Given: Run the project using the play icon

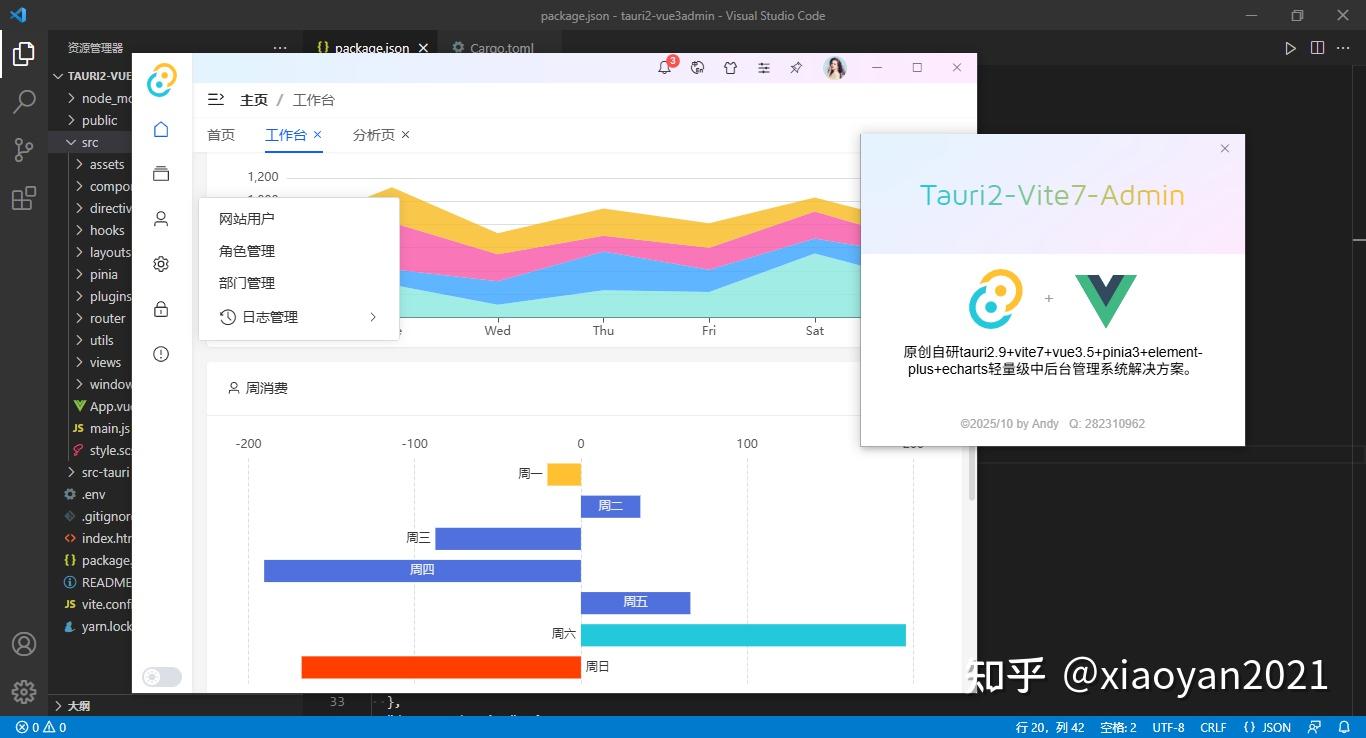Looking at the screenshot, I should point(1290,46).
